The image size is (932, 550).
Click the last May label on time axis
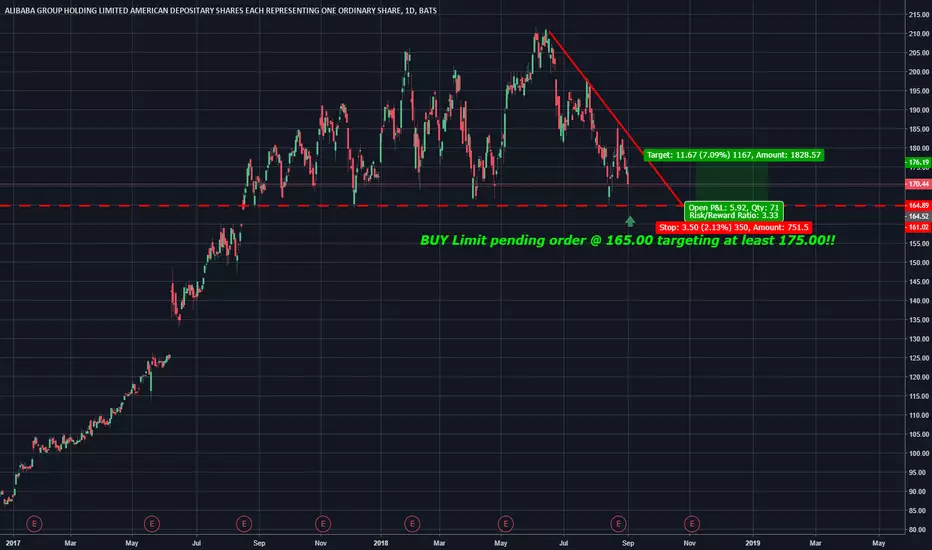coord(879,543)
